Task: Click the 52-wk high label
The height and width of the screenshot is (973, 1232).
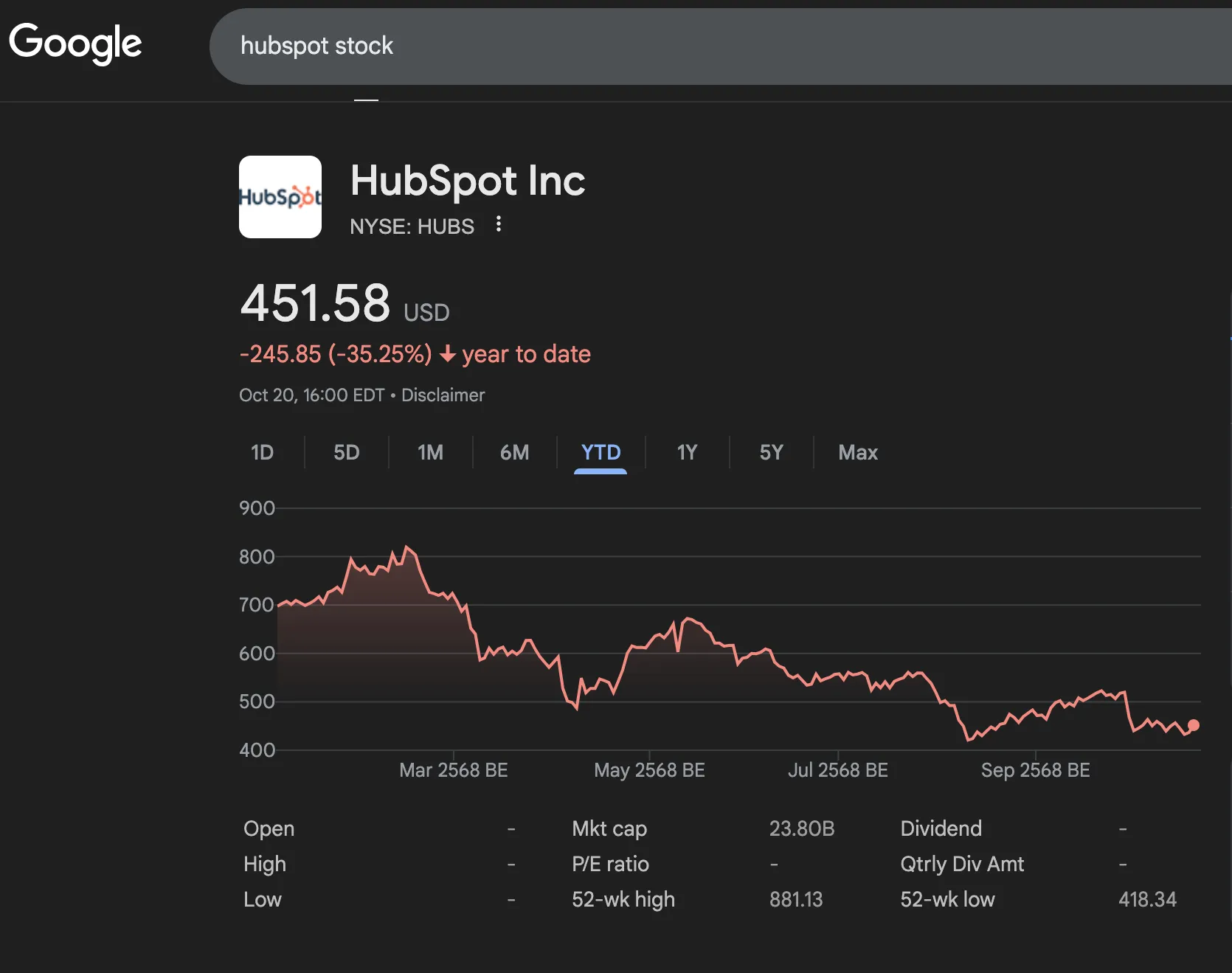Action: (623, 899)
